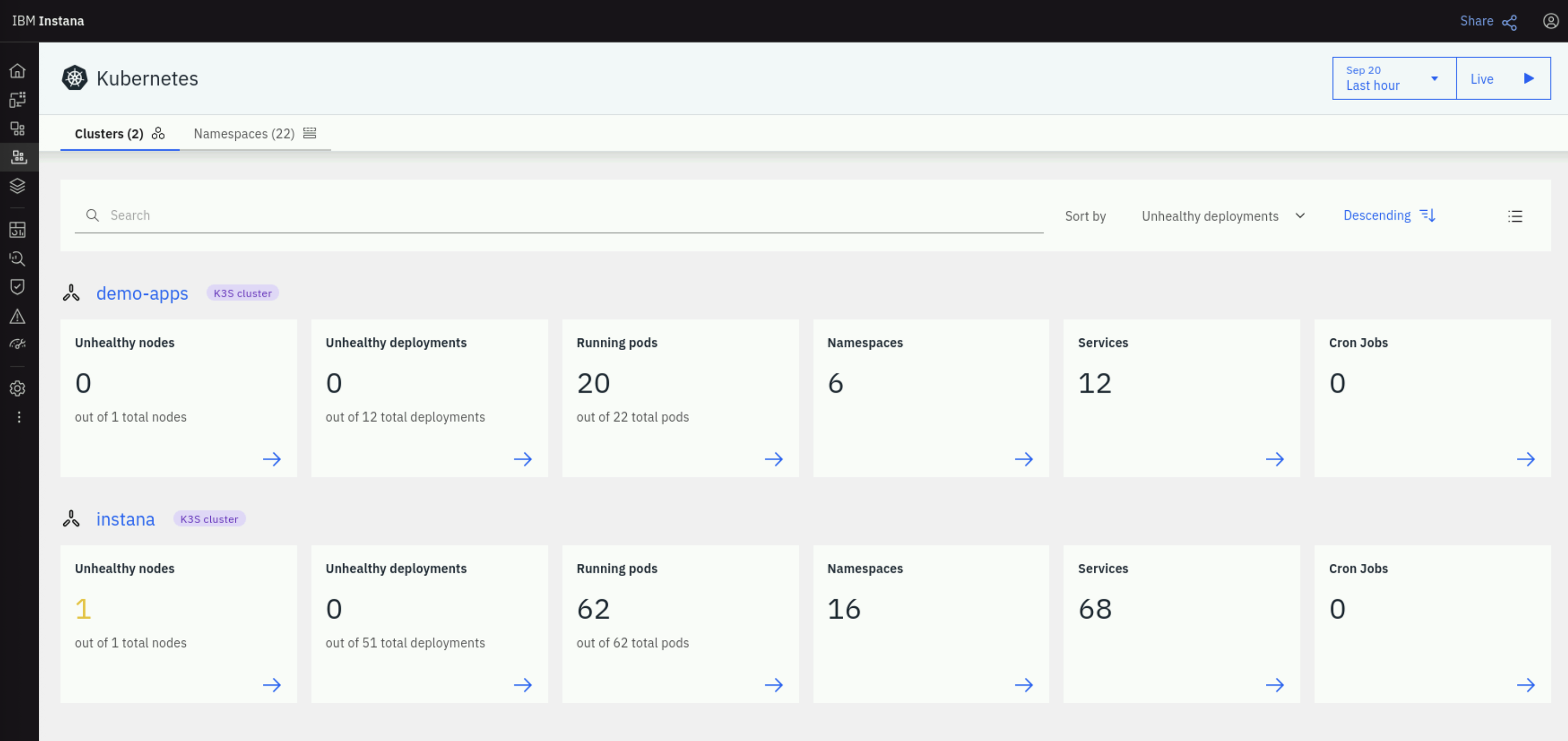Image resolution: width=1568 pixels, height=741 pixels.
Task: Click the more options dots in sidebar
Action: (x=19, y=417)
